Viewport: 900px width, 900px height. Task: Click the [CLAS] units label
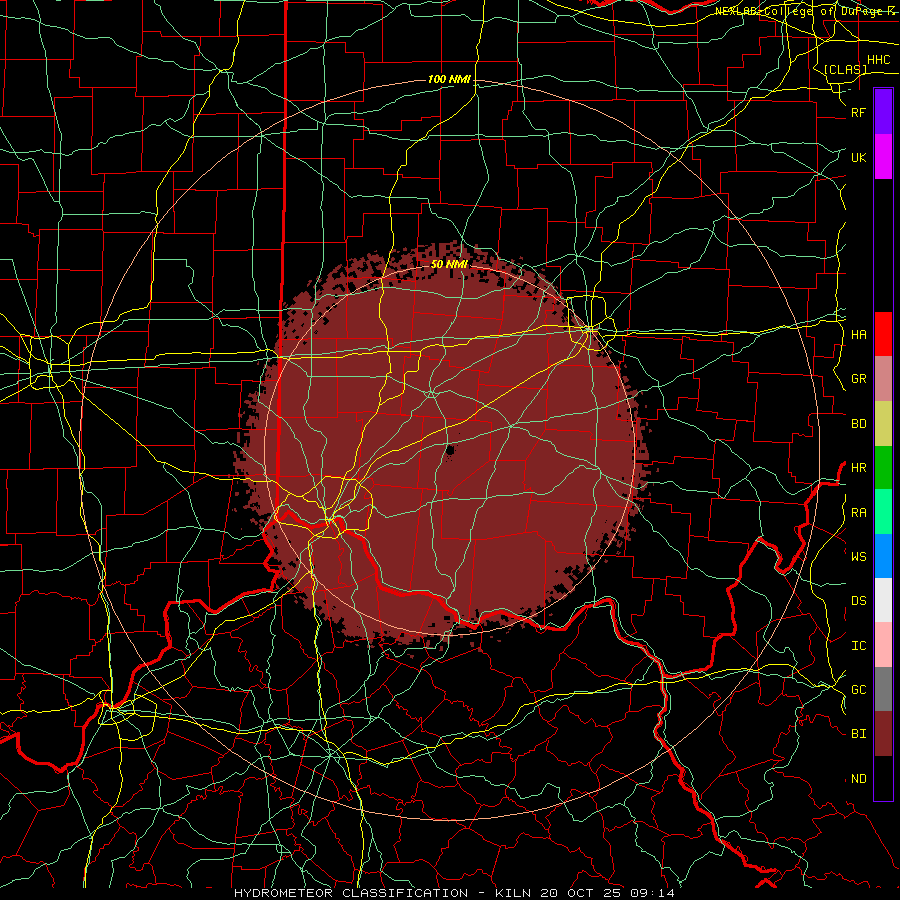point(845,69)
